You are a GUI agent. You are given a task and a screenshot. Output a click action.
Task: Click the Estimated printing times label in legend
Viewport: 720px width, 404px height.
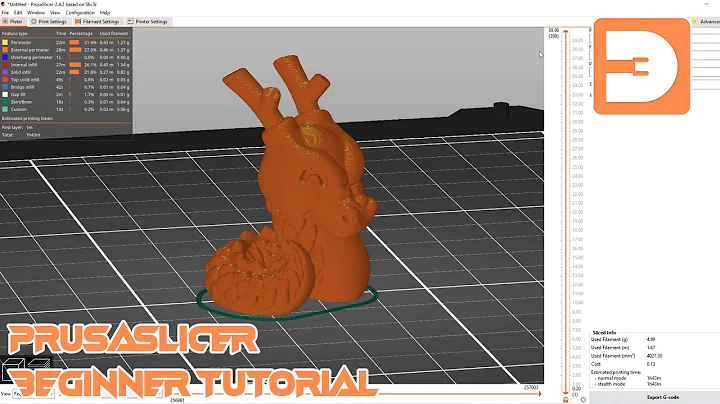click(28, 118)
